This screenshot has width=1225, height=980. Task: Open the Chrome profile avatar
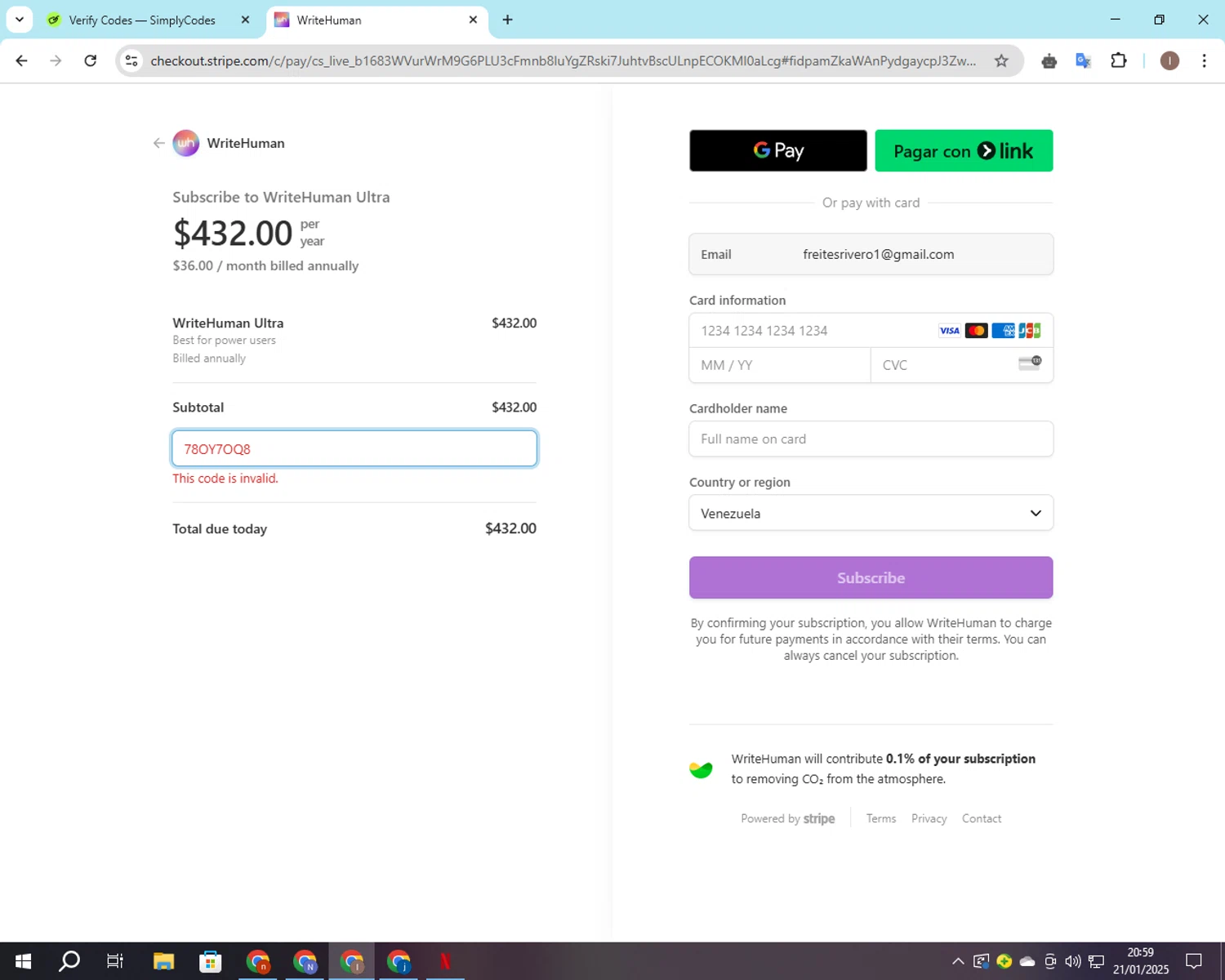[1169, 60]
